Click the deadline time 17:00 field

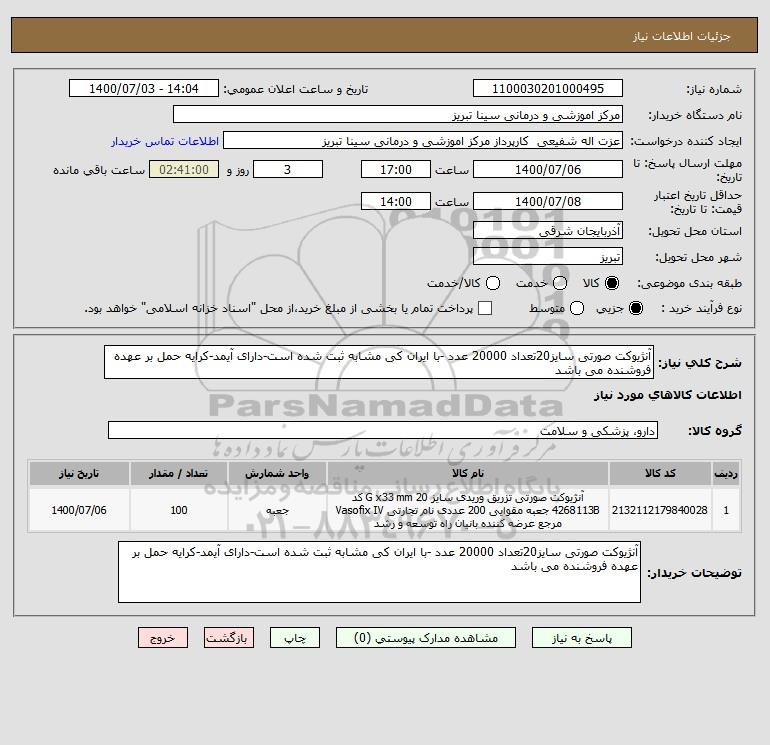pyautogui.click(x=396, y=169)
